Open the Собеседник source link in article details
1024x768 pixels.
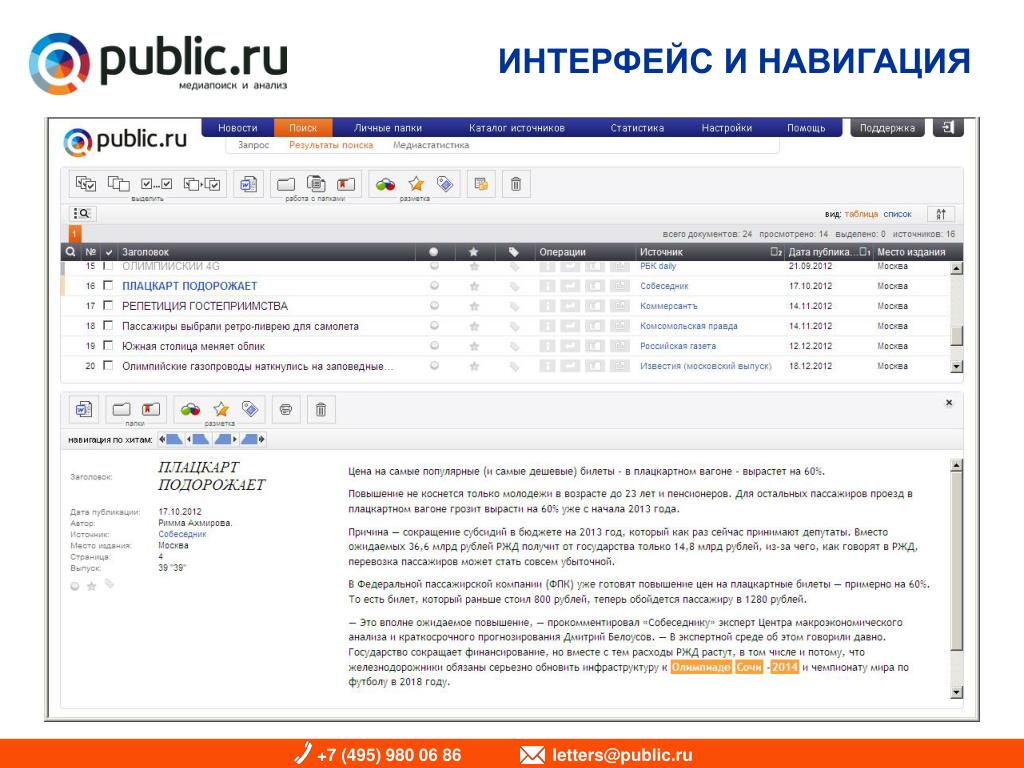tap(182, 534)
